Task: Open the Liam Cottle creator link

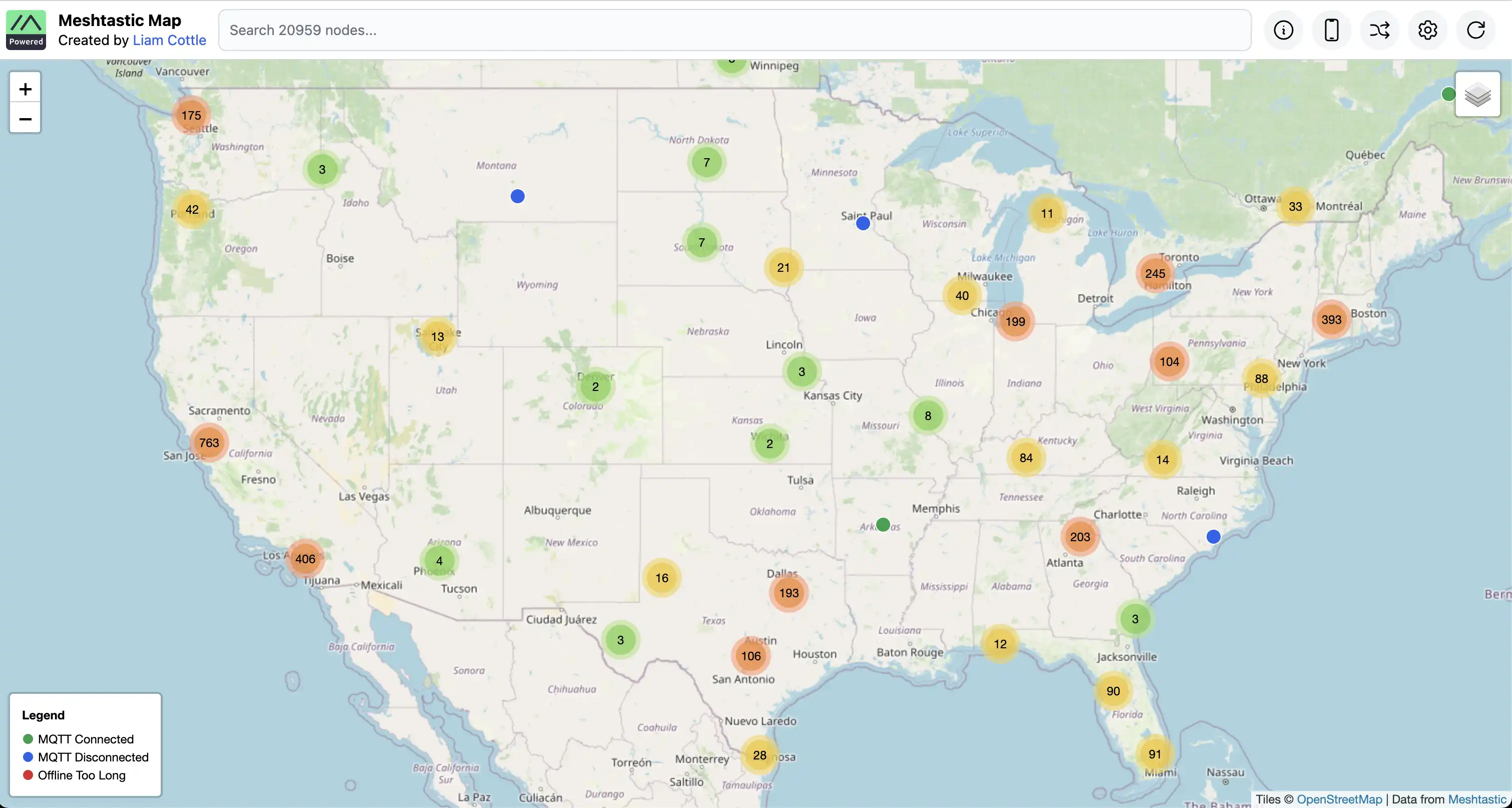Action: (x=169, y=41)
